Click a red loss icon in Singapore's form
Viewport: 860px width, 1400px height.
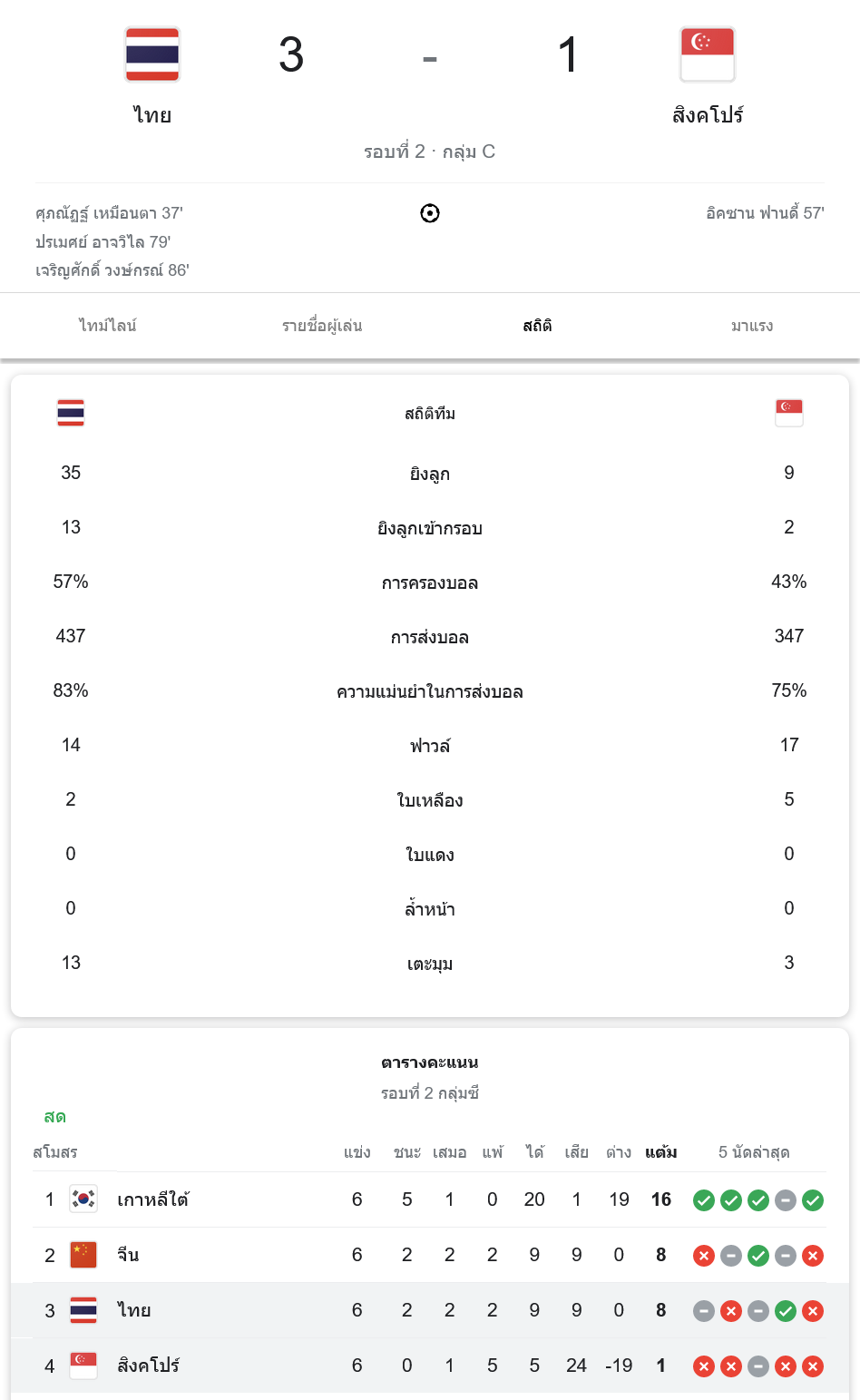(x=703, y=1366)
